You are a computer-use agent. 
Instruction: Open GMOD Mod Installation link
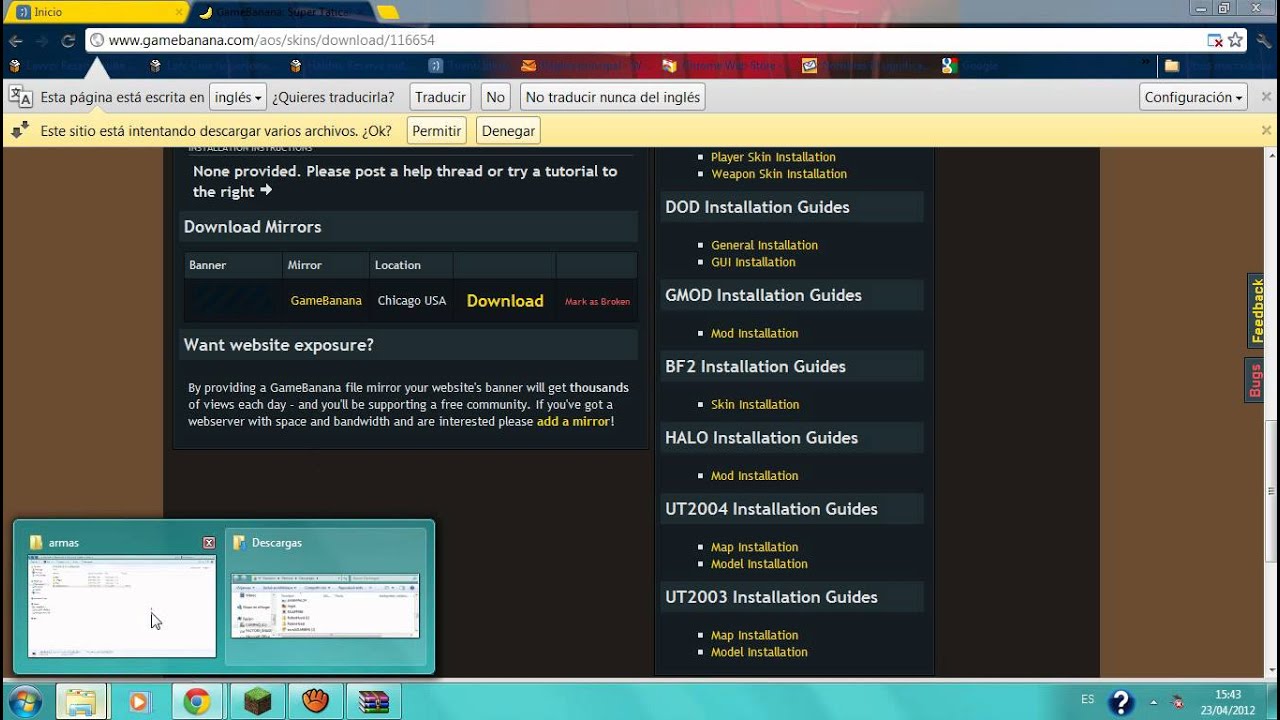pos(754,333)
